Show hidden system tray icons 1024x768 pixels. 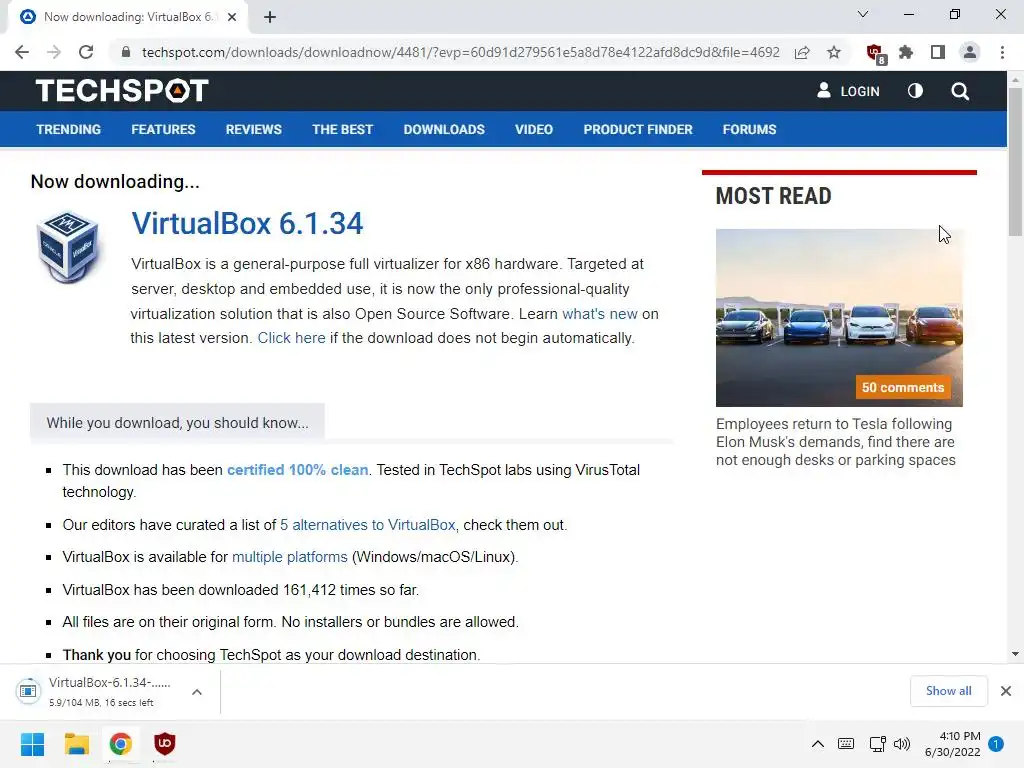(x=818, y=744)
